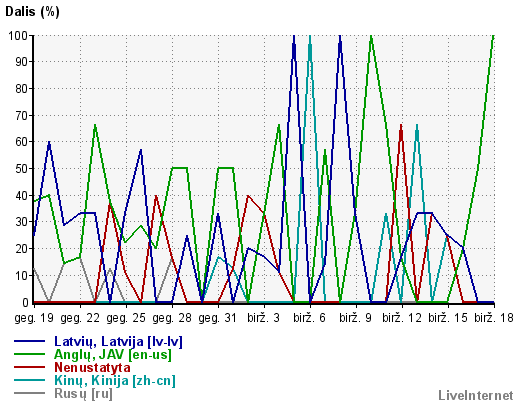
Task: Click the birž. 6 date axis label
Action: [310, 318]
